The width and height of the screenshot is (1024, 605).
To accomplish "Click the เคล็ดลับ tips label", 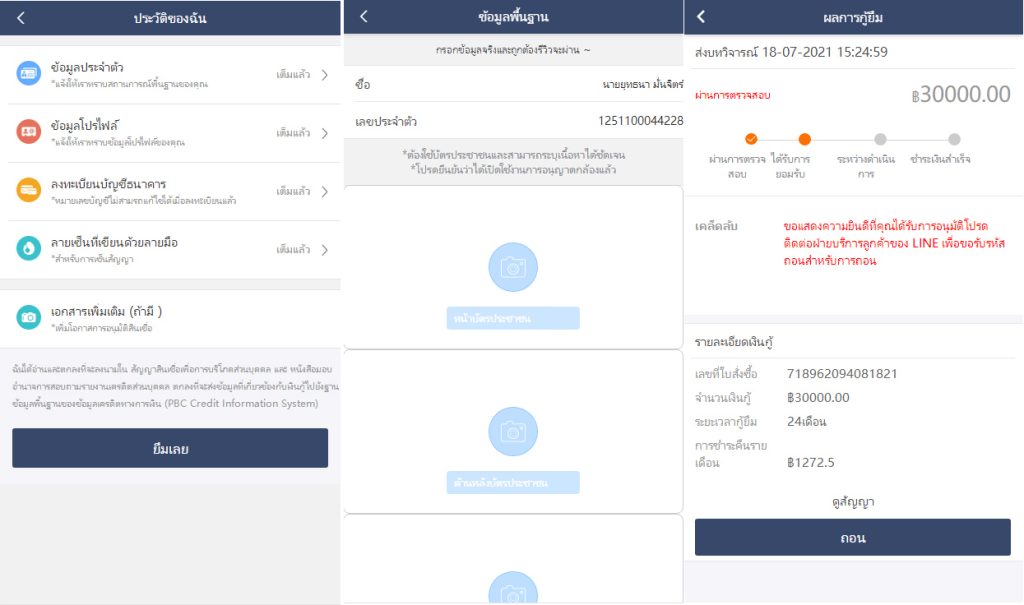I will tap(716, 226).
